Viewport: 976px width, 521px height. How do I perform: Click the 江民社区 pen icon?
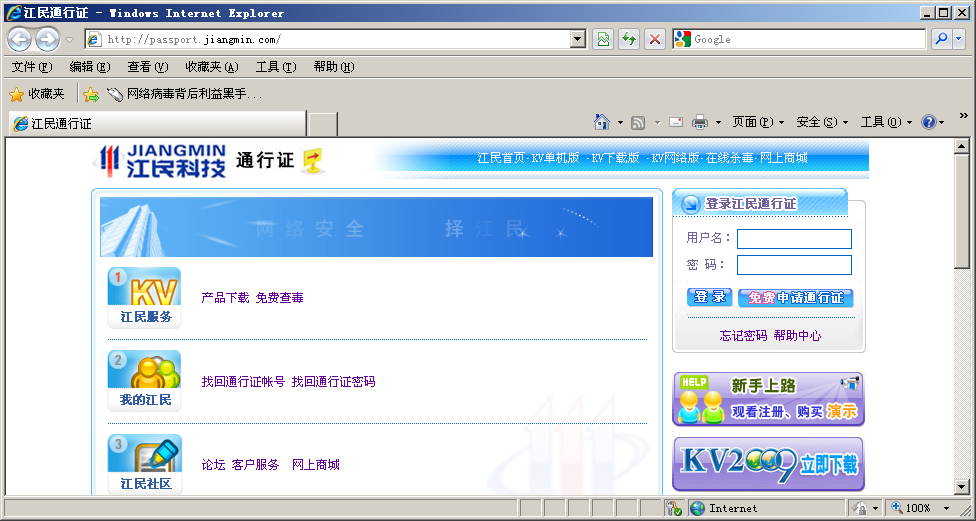point(144,464)
